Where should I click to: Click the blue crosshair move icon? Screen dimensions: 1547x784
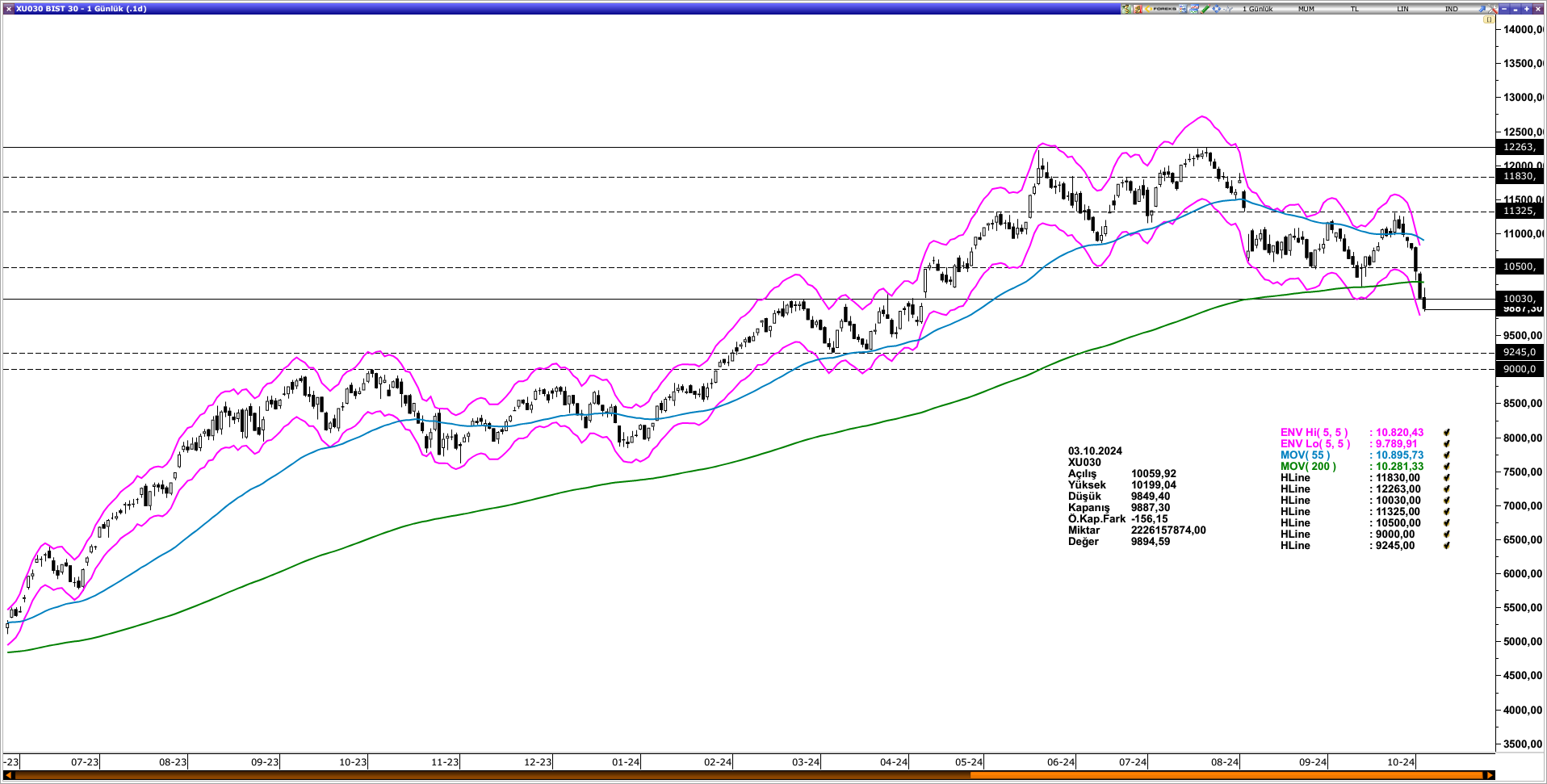click(1217, 9)
